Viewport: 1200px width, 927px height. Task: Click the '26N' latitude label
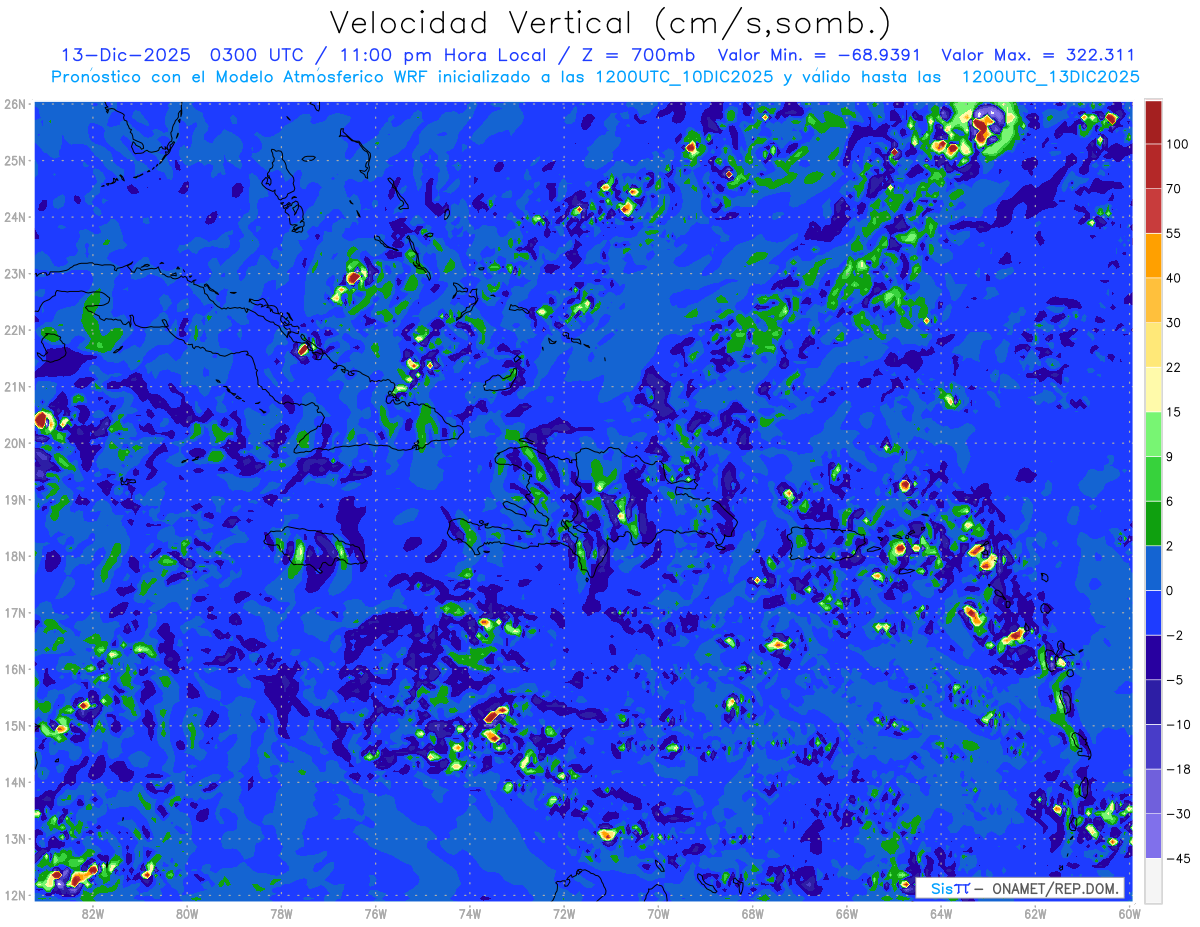tap(15, 104)
